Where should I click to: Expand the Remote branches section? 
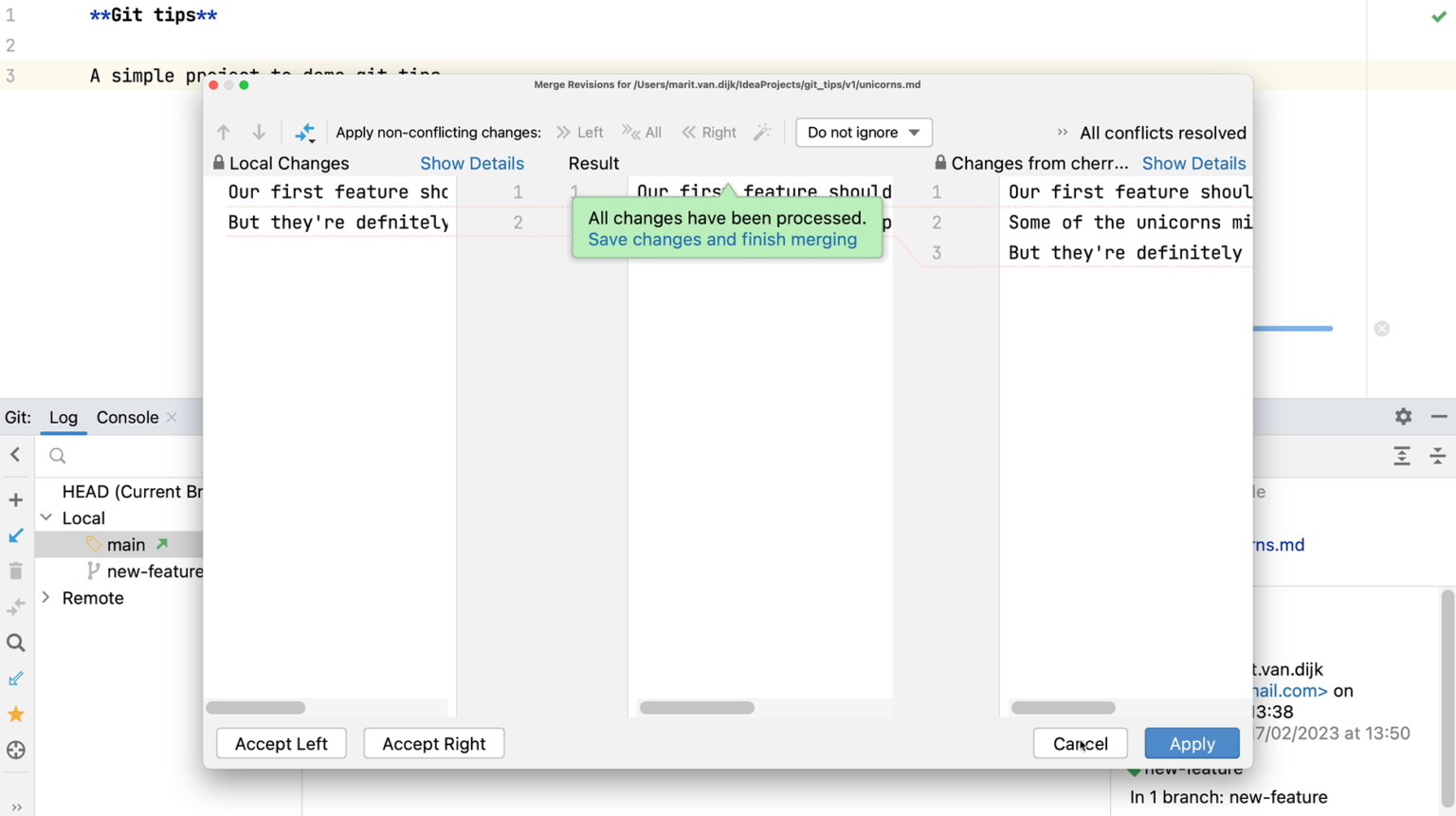pyautogui.click(x=45, y=598)
